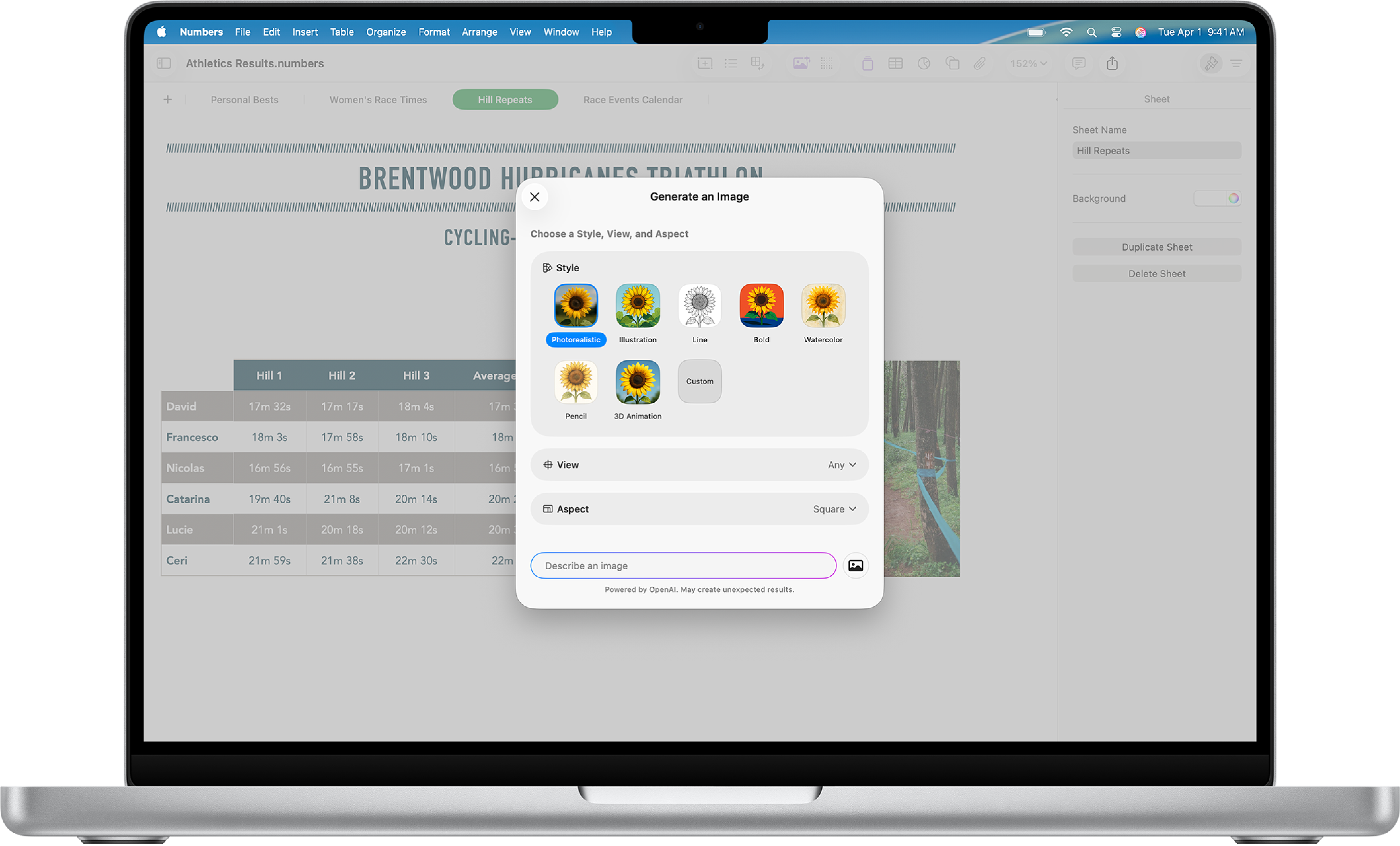Click the photo picker icon beside description field
Screen dimensions: 1400x846
pyautogui.click(x=855, y=566)
